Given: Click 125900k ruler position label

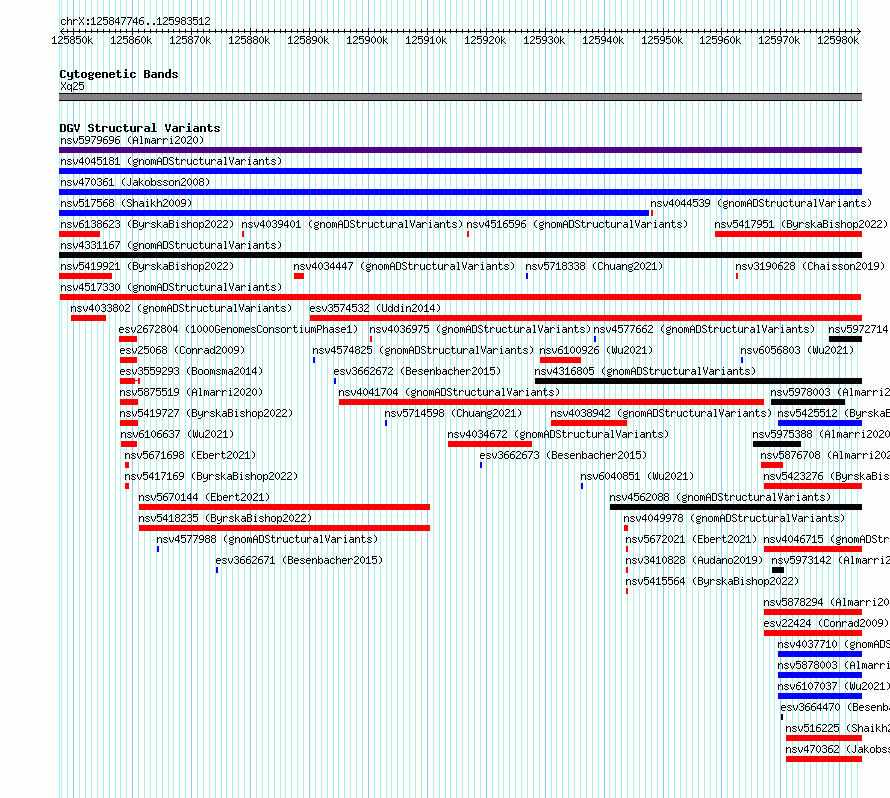Looking at the screenshot, I should (x=367, y=40).
